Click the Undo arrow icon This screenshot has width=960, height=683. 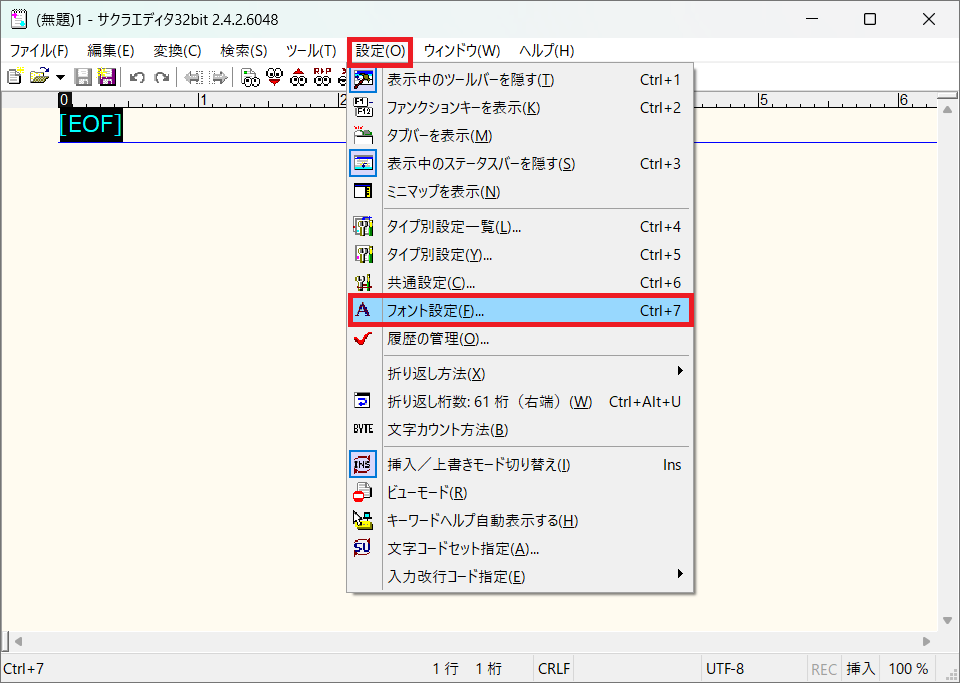137,77
